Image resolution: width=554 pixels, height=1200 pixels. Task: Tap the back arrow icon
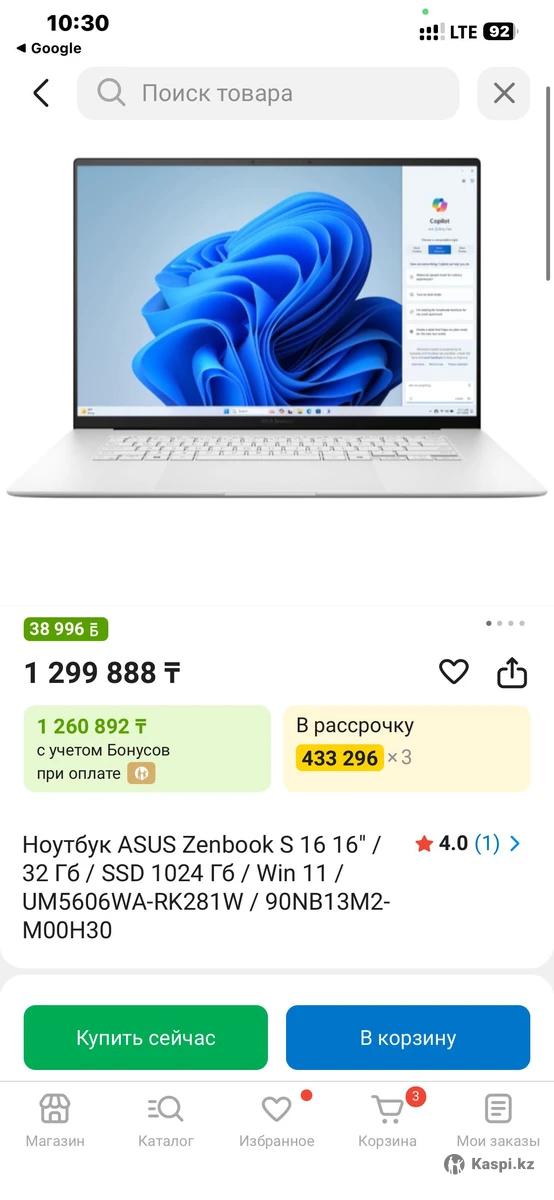(x=41, y=93)
